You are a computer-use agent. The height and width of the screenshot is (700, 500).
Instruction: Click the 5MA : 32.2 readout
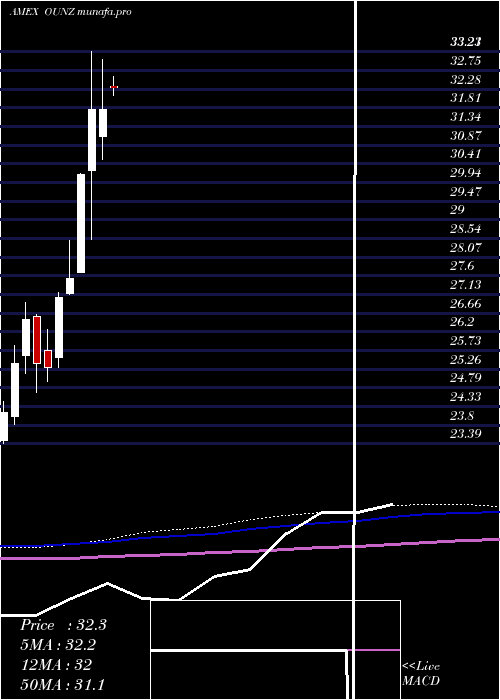tap(58, 645)
